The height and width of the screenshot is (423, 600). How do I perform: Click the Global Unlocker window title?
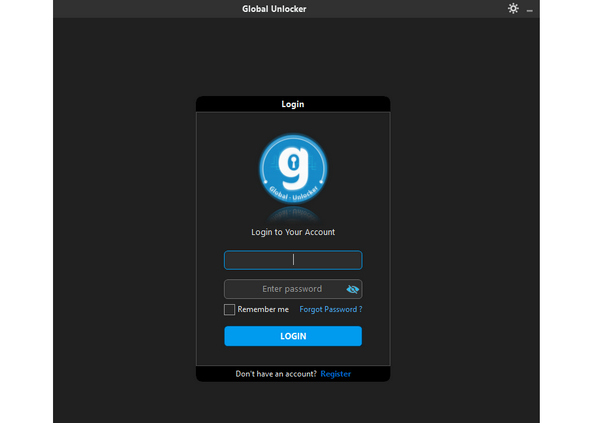(274, 9)
